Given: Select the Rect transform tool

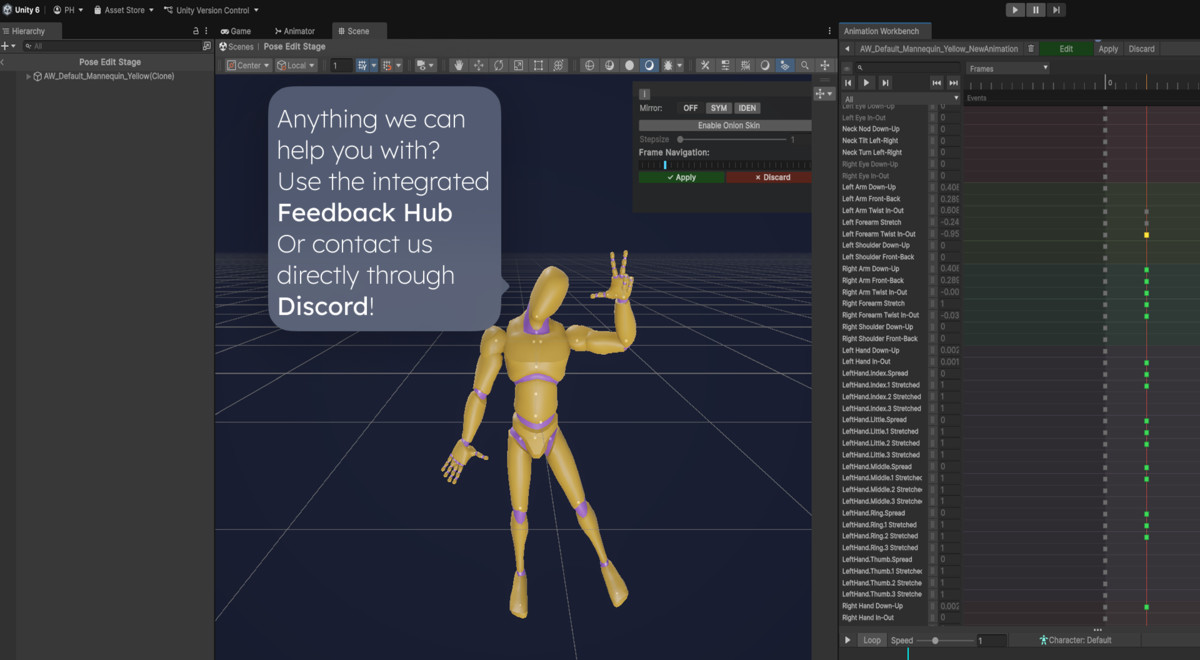Looking at the screenshot, I should pos(538,65).
